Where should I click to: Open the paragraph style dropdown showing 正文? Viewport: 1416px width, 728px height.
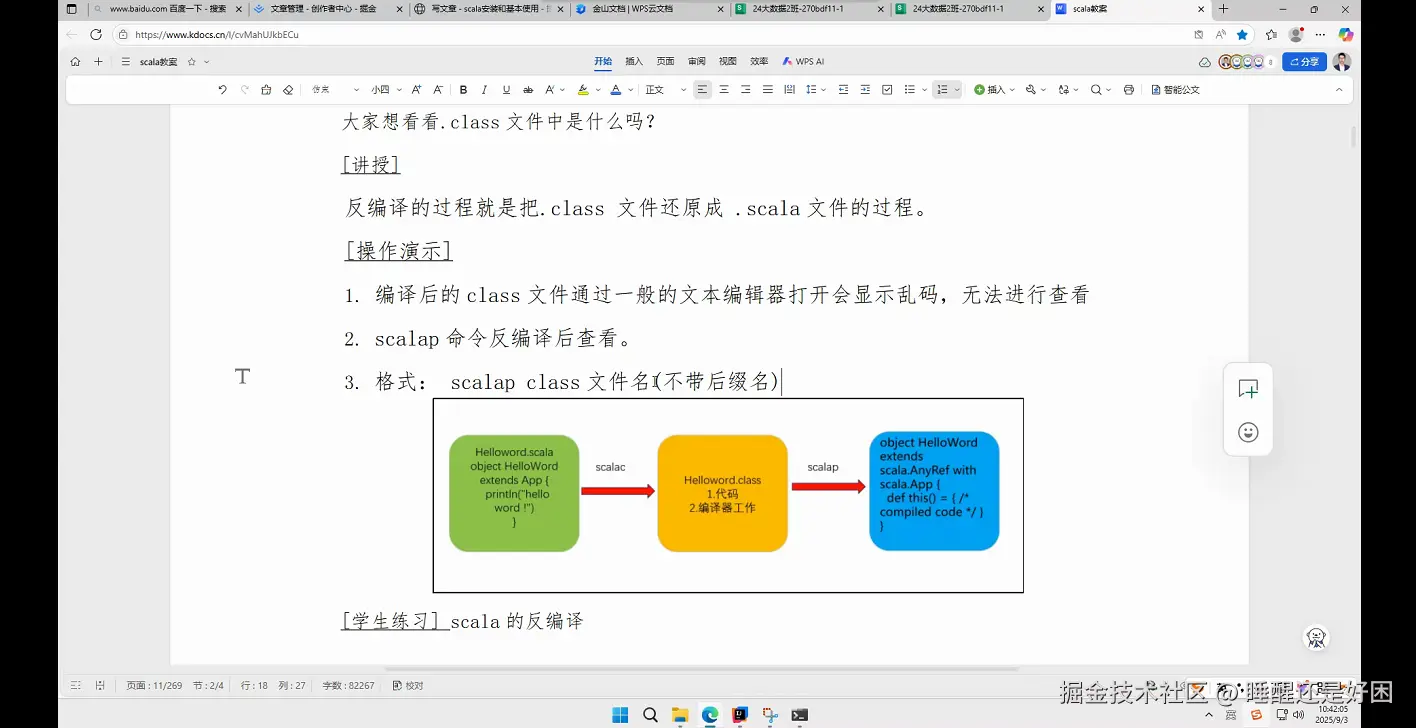pyautogui.click(x=655, y=89)
